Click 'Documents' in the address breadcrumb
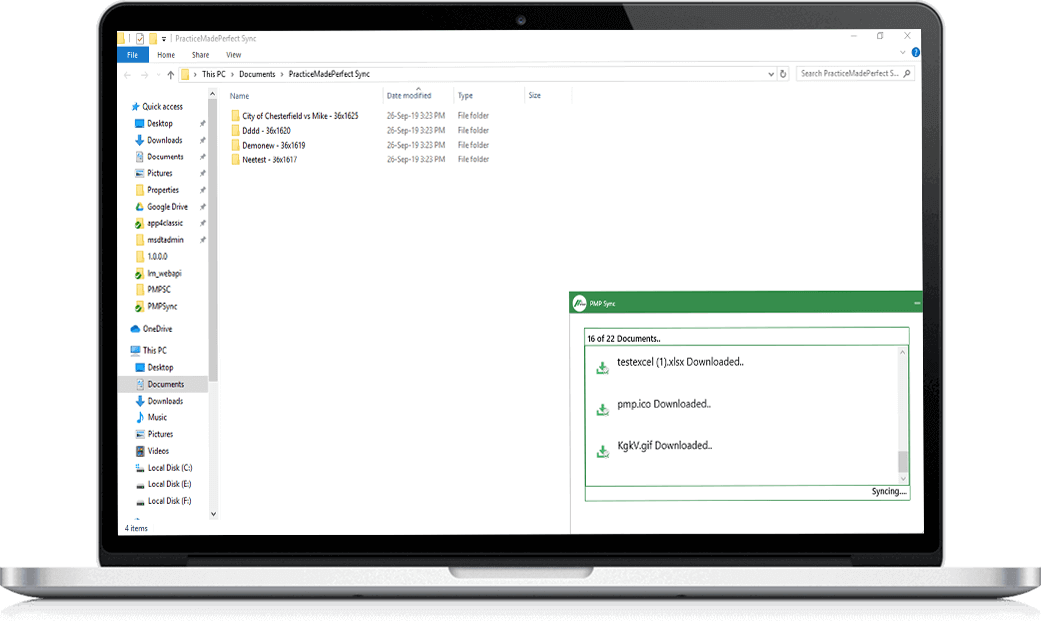This screenshot has width=1041, height=621. click(x=257, y=74)
